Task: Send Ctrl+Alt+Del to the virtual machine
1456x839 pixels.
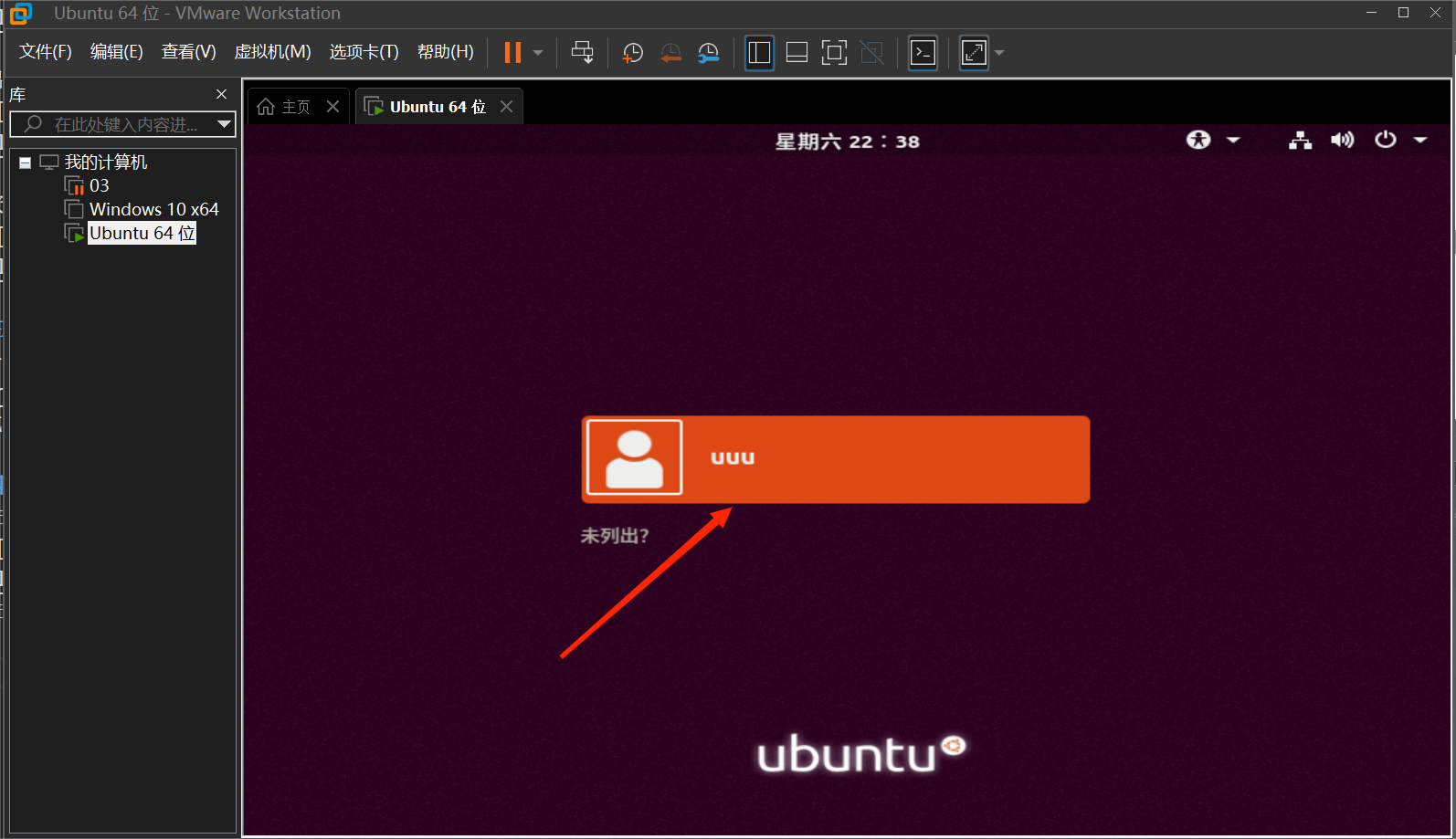Action: (x=582, y=53)
